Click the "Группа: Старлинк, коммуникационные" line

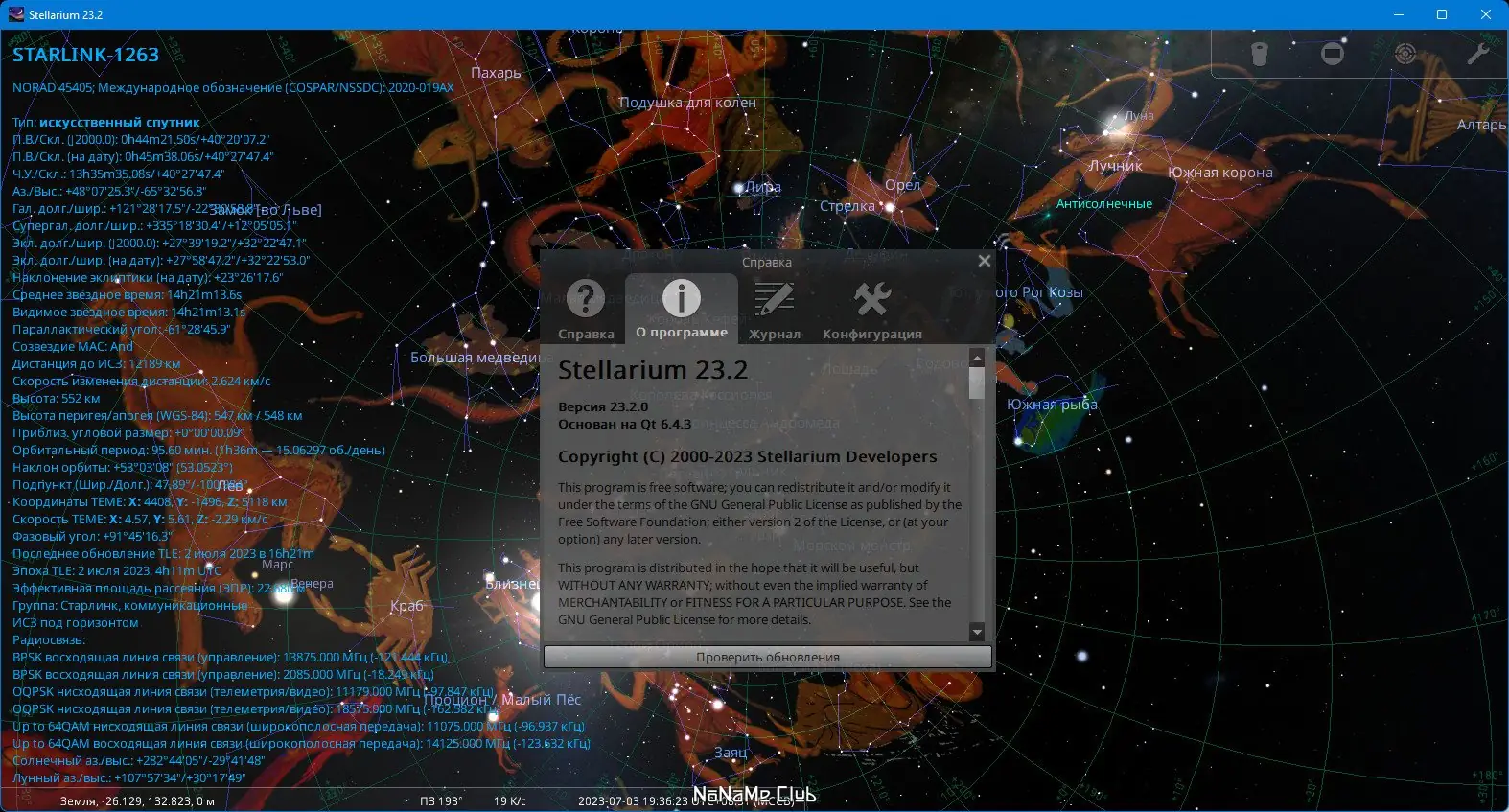click(x=129, y=605)
